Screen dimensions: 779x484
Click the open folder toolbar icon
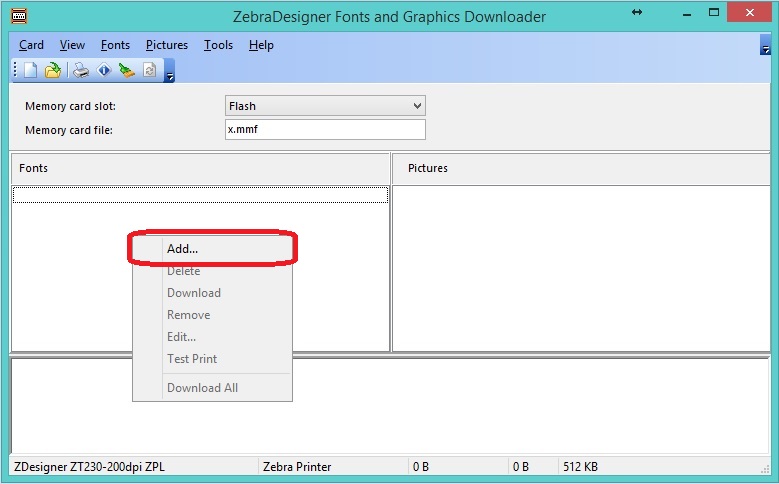[53, 70]
